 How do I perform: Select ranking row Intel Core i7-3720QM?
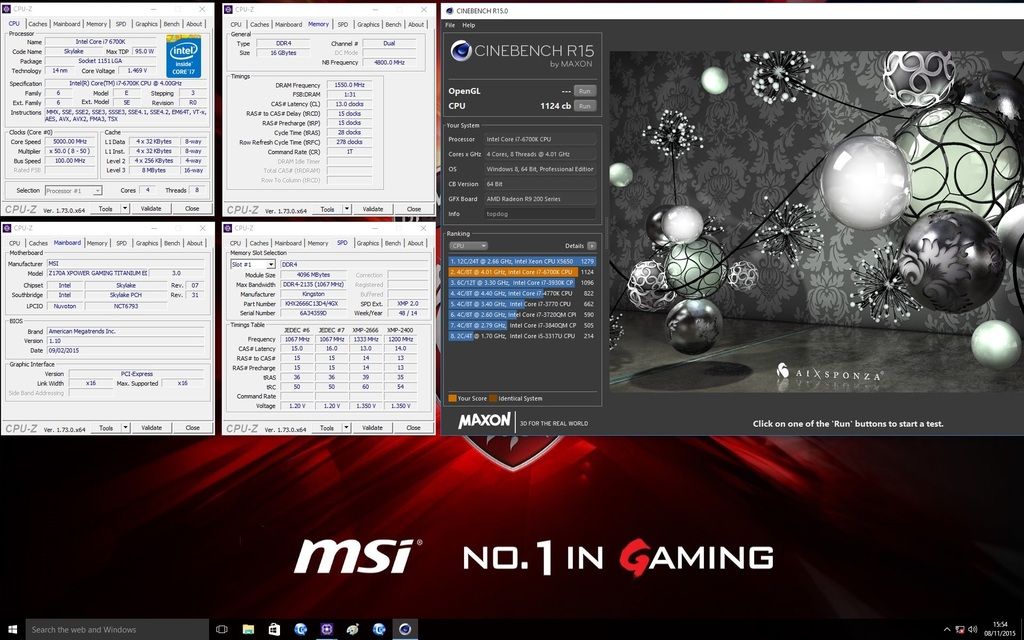point(522,314)
